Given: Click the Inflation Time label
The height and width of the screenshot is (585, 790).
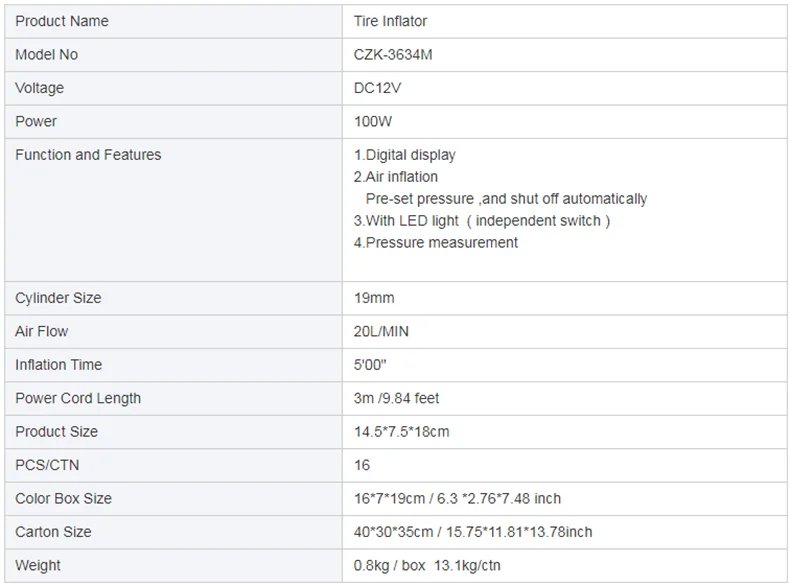Looking at the screenshot, I should click(58, 365).
